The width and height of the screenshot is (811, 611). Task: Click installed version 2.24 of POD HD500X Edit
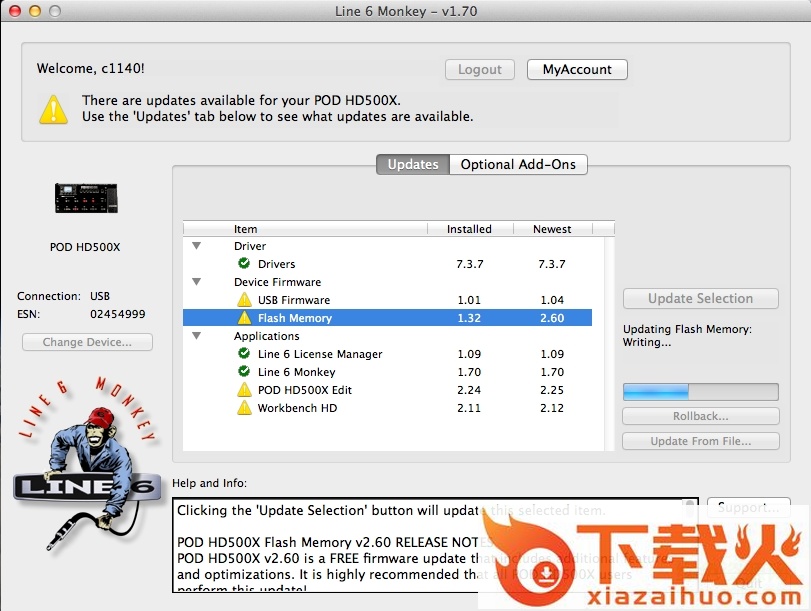[x=469, y=390]
